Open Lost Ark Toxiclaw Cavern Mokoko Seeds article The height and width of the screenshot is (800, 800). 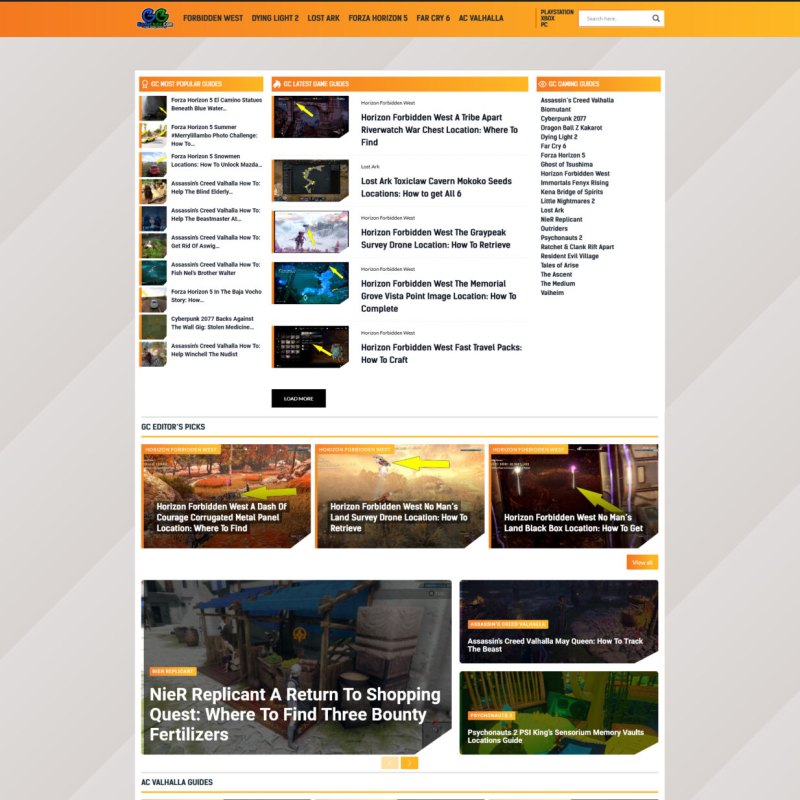click(436, 187)
